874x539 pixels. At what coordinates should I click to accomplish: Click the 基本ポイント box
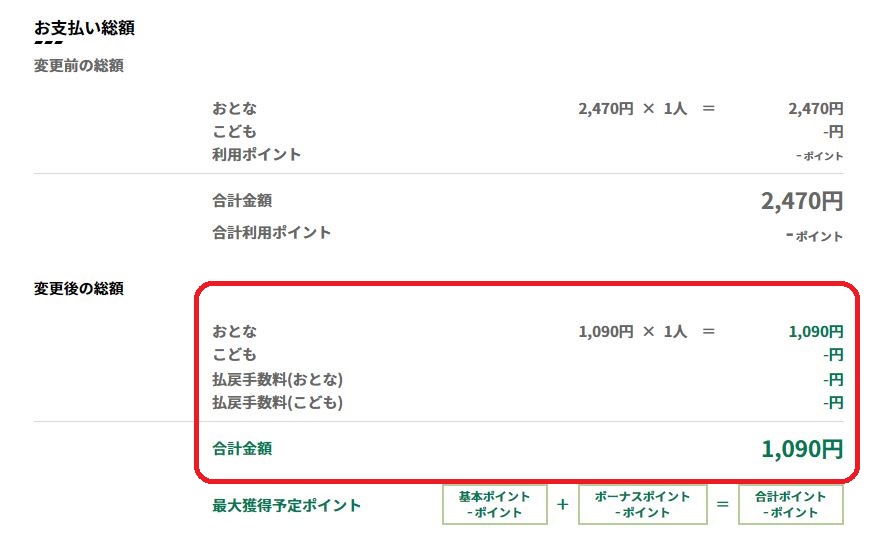495,504
